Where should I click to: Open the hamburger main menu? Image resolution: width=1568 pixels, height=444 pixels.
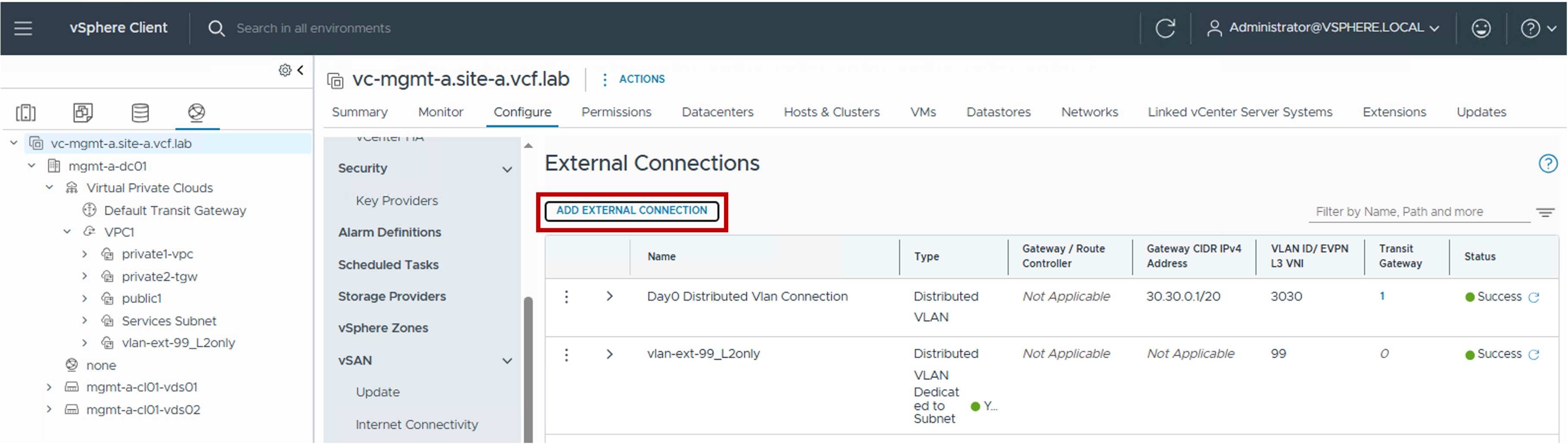(23, 28)
